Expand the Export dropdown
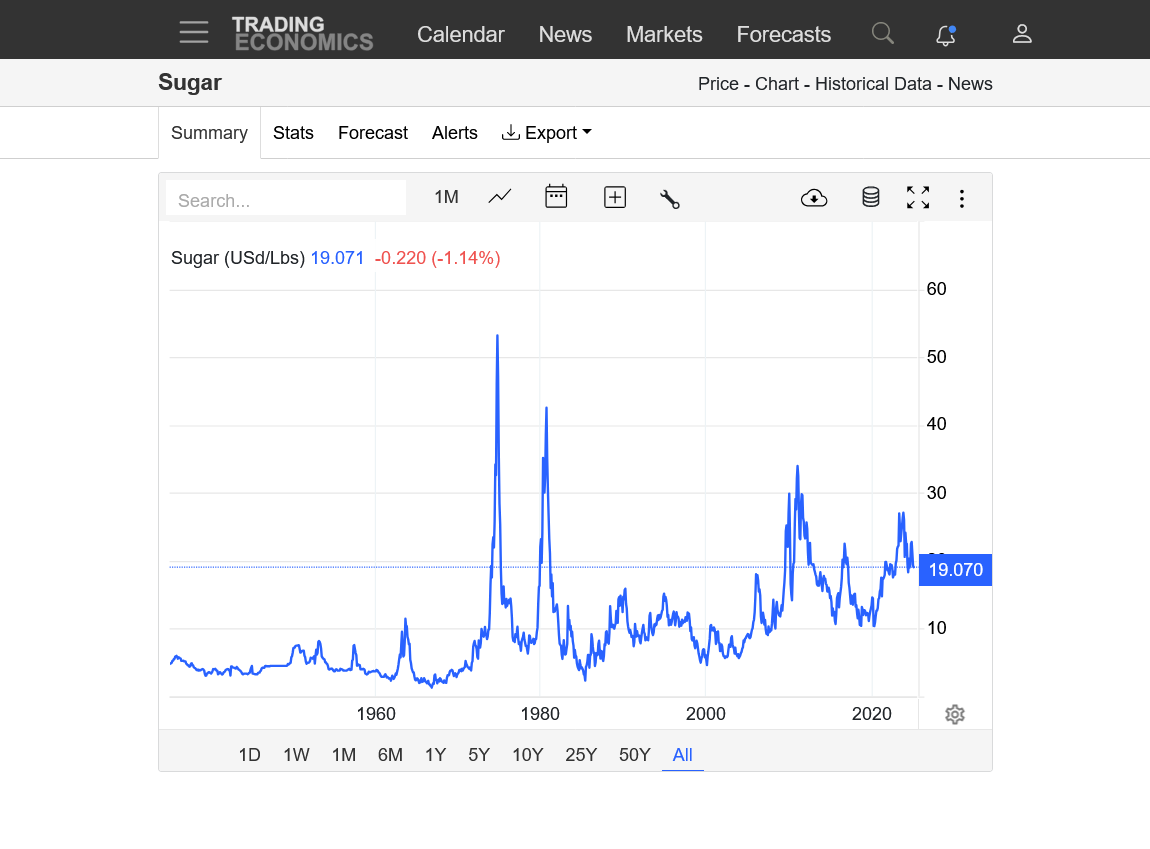1150x849 pixels. pos(547,133)
